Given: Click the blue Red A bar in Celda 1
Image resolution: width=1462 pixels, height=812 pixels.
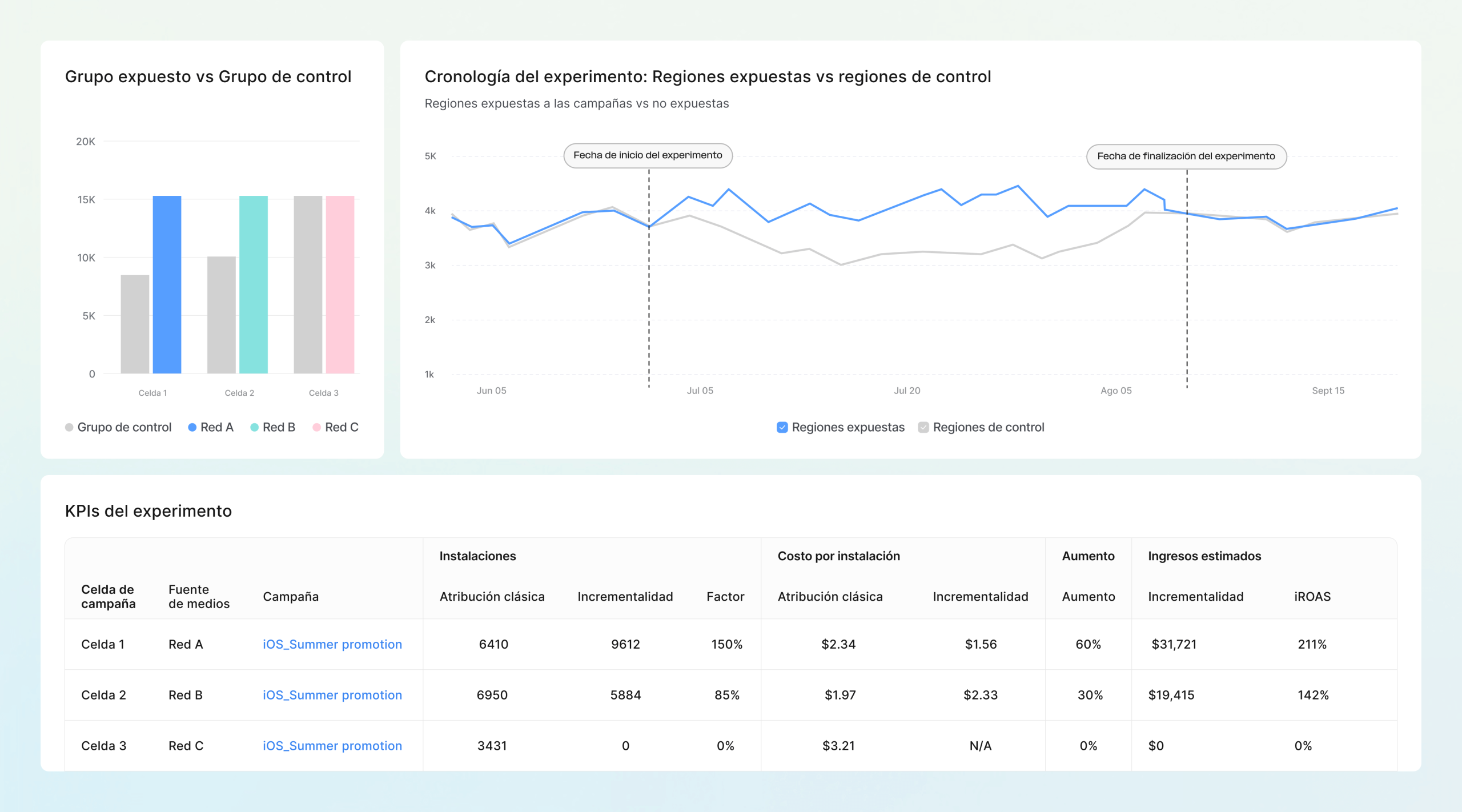Looking at the screenshot, I should point(167,284).
